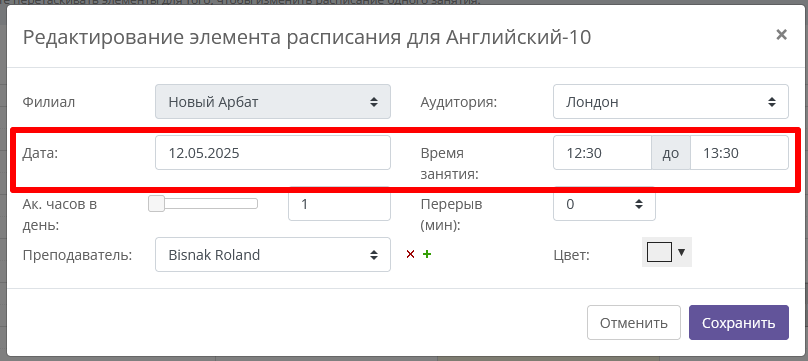
Task: Open the Цвет color picker swatch
Action: pyautogui.click(x=666, y=252)
